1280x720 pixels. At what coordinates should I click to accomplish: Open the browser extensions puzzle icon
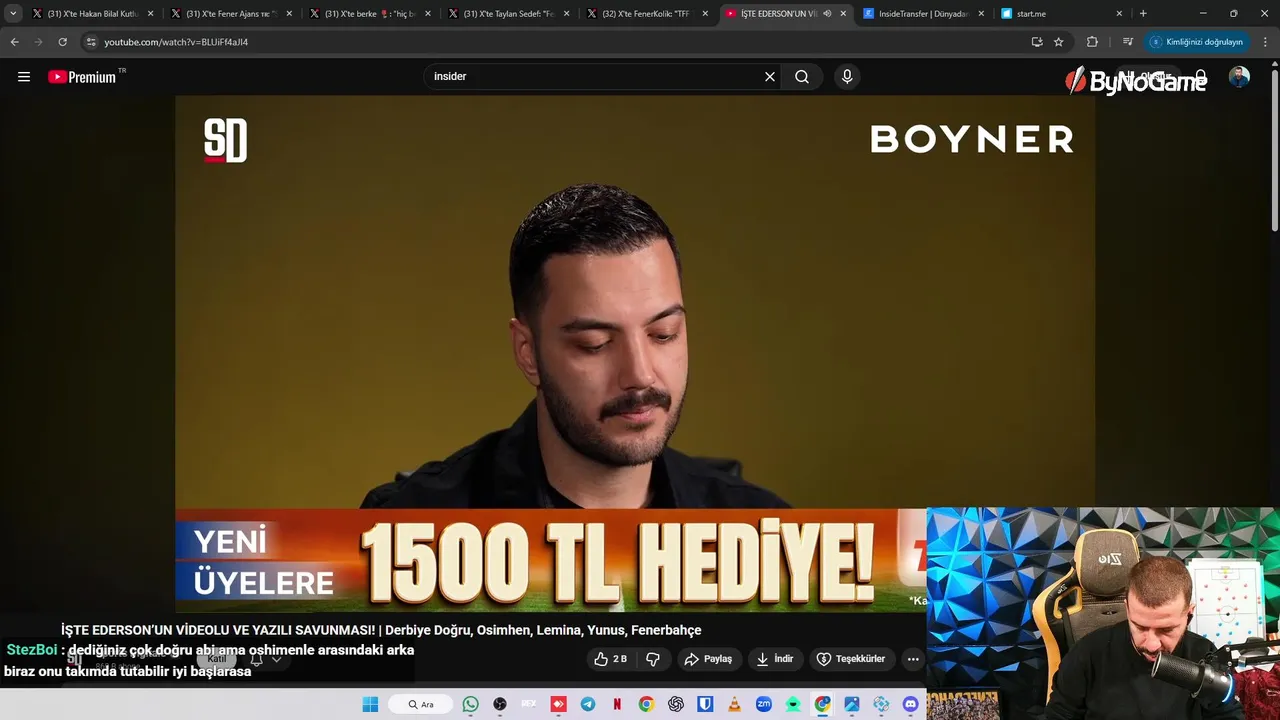coord(1092,42)
